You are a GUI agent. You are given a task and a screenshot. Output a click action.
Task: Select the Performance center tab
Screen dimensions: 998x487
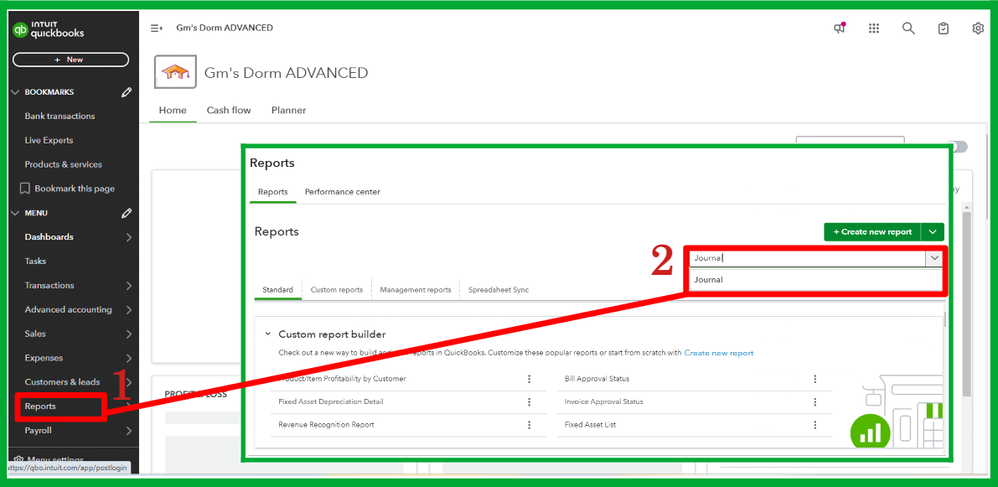(342, 192)
